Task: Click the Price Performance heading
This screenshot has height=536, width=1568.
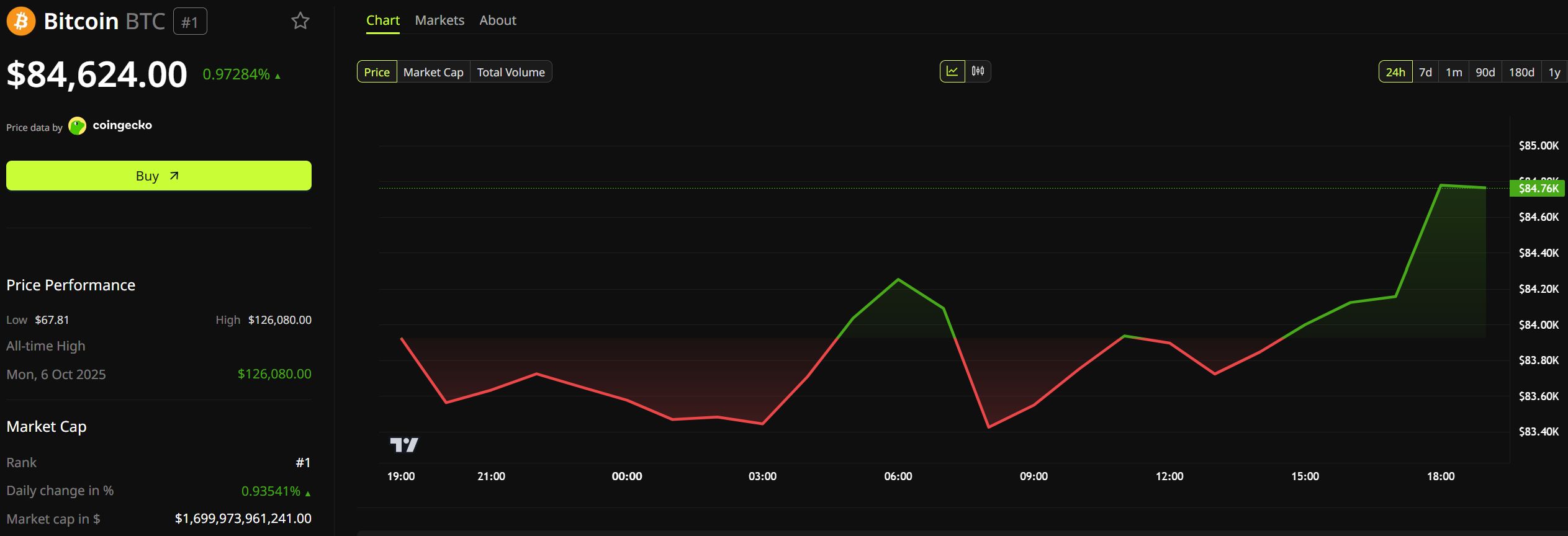Action: tap(71, 285)
